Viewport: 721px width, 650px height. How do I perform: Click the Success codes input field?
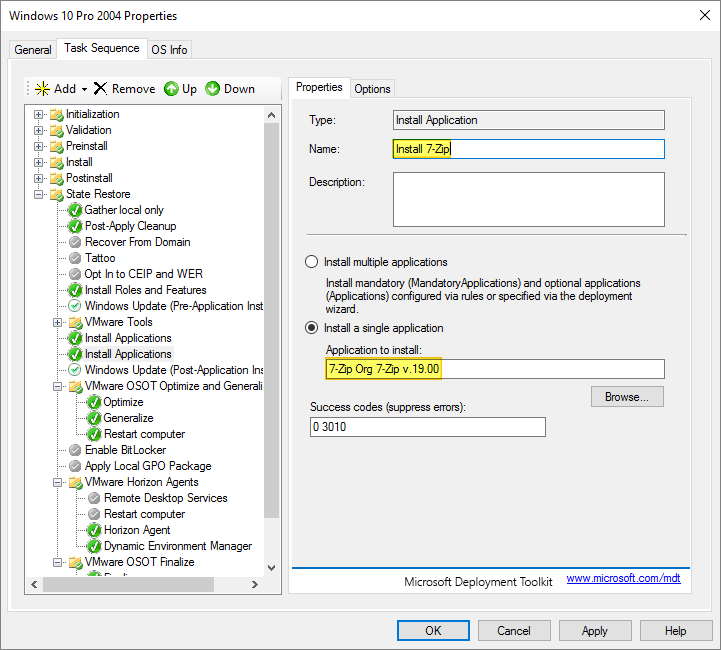428,427
